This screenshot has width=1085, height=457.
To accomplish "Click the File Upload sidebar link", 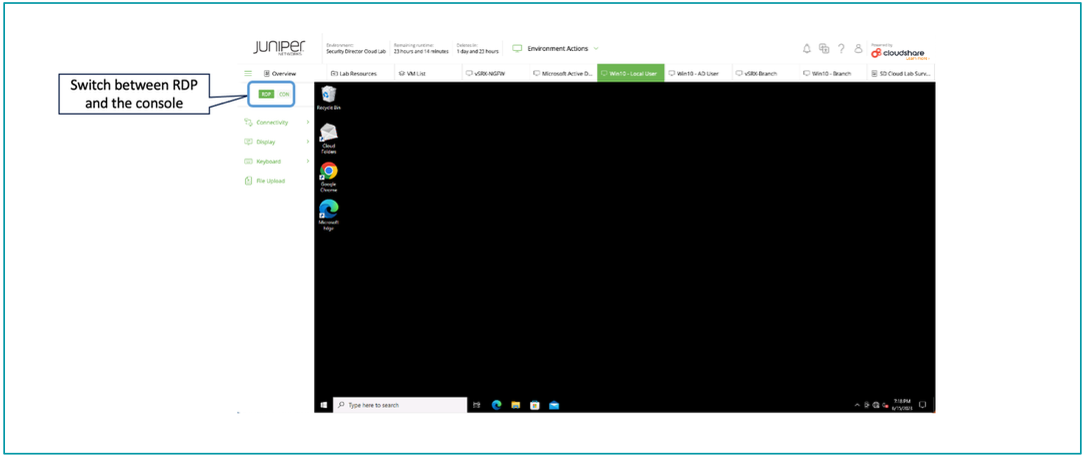I will point(270,181).
